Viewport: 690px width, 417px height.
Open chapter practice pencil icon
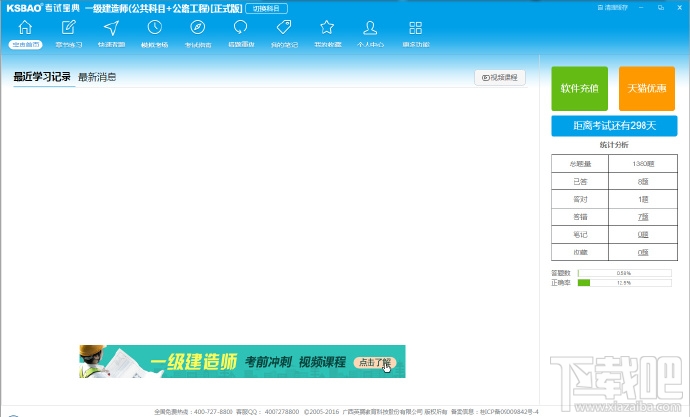pos(68,28)
